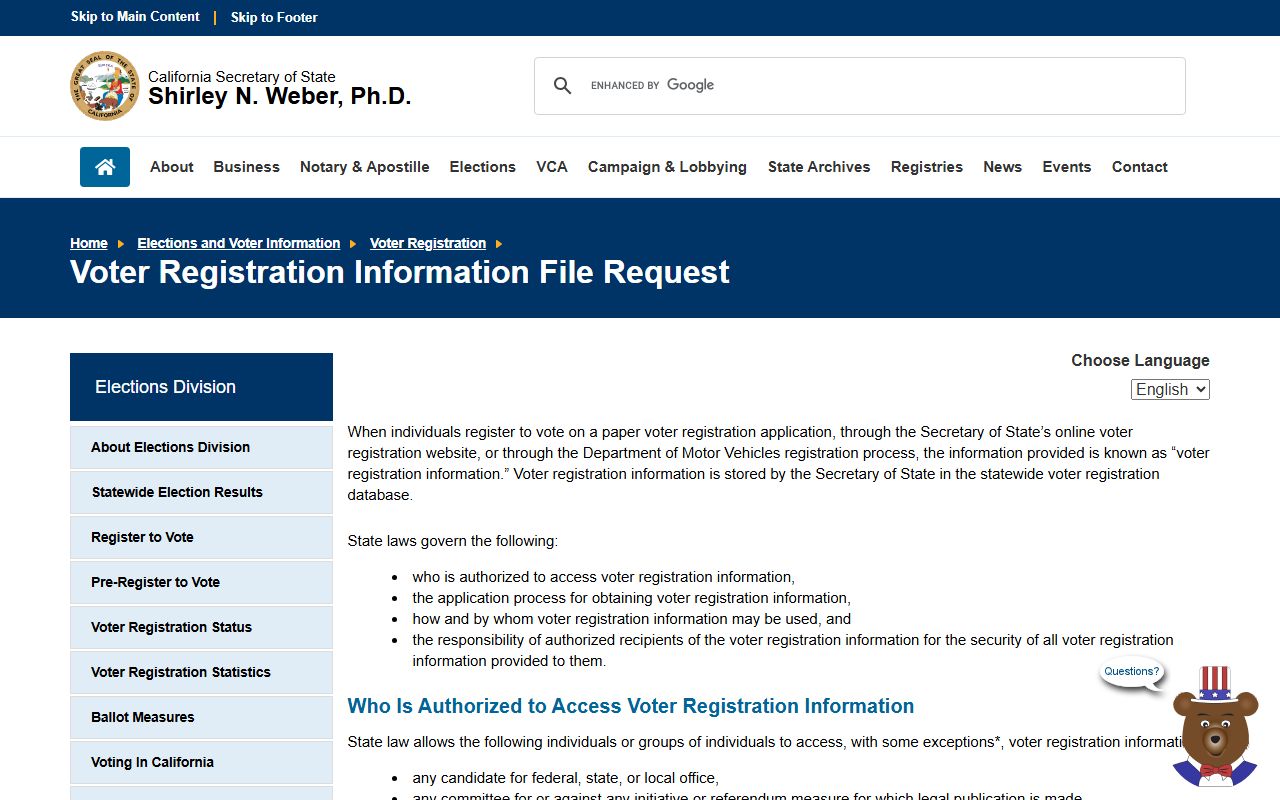Go to the Events page
Viewport: 1280px width, 800px height.
(1067, 167)
